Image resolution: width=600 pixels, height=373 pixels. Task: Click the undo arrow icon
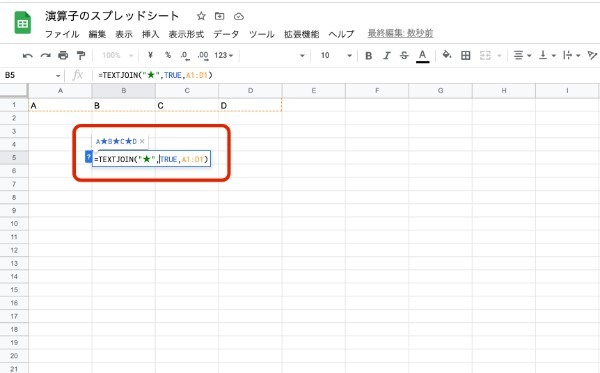coord(28,55)
